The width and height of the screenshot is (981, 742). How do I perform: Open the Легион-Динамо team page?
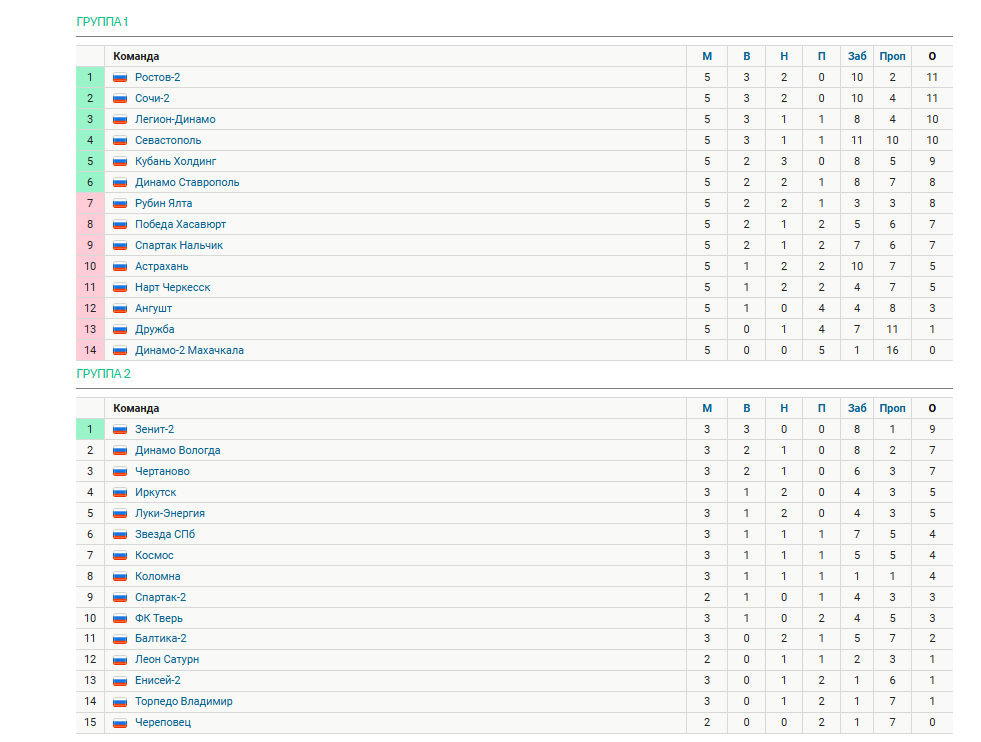pos(175,119)
